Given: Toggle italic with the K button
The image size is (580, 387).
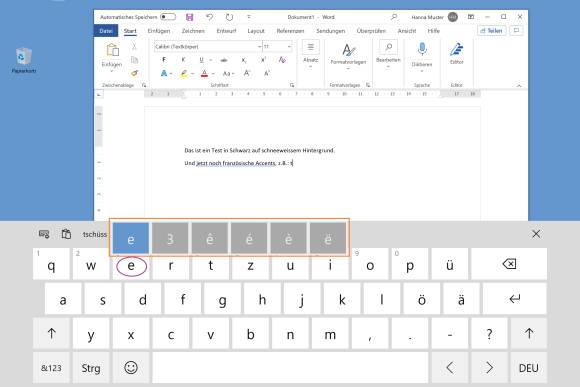Looking at the screenshot, I should [183, 60].
